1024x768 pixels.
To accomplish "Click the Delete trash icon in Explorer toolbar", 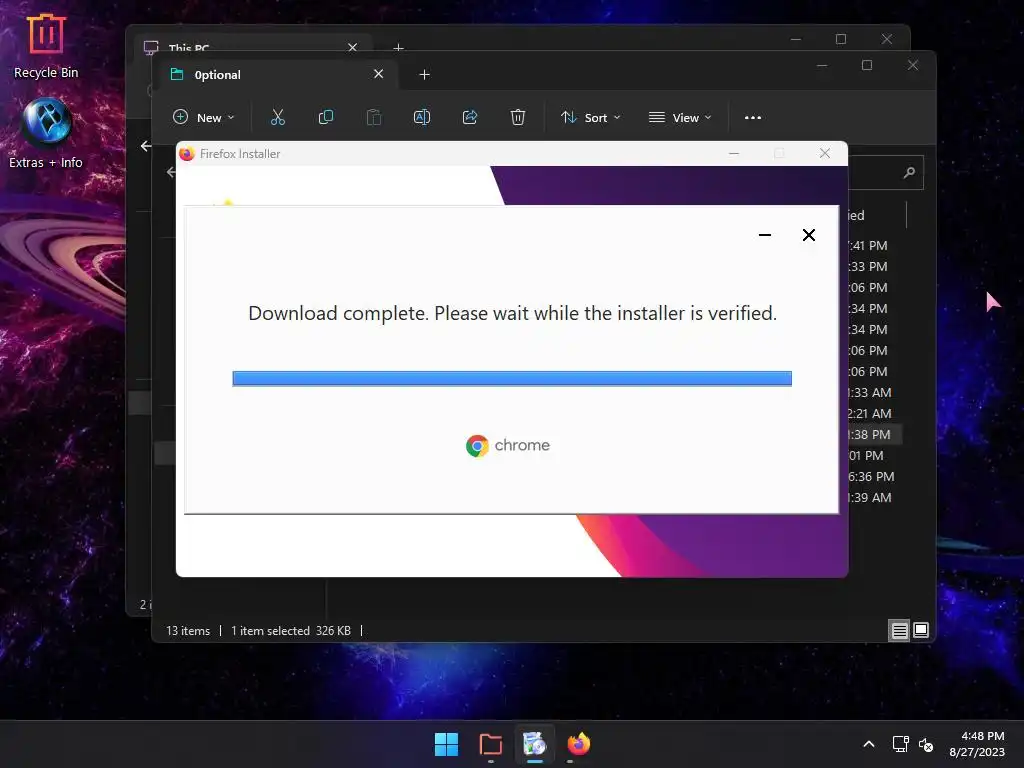I will 518,118.
